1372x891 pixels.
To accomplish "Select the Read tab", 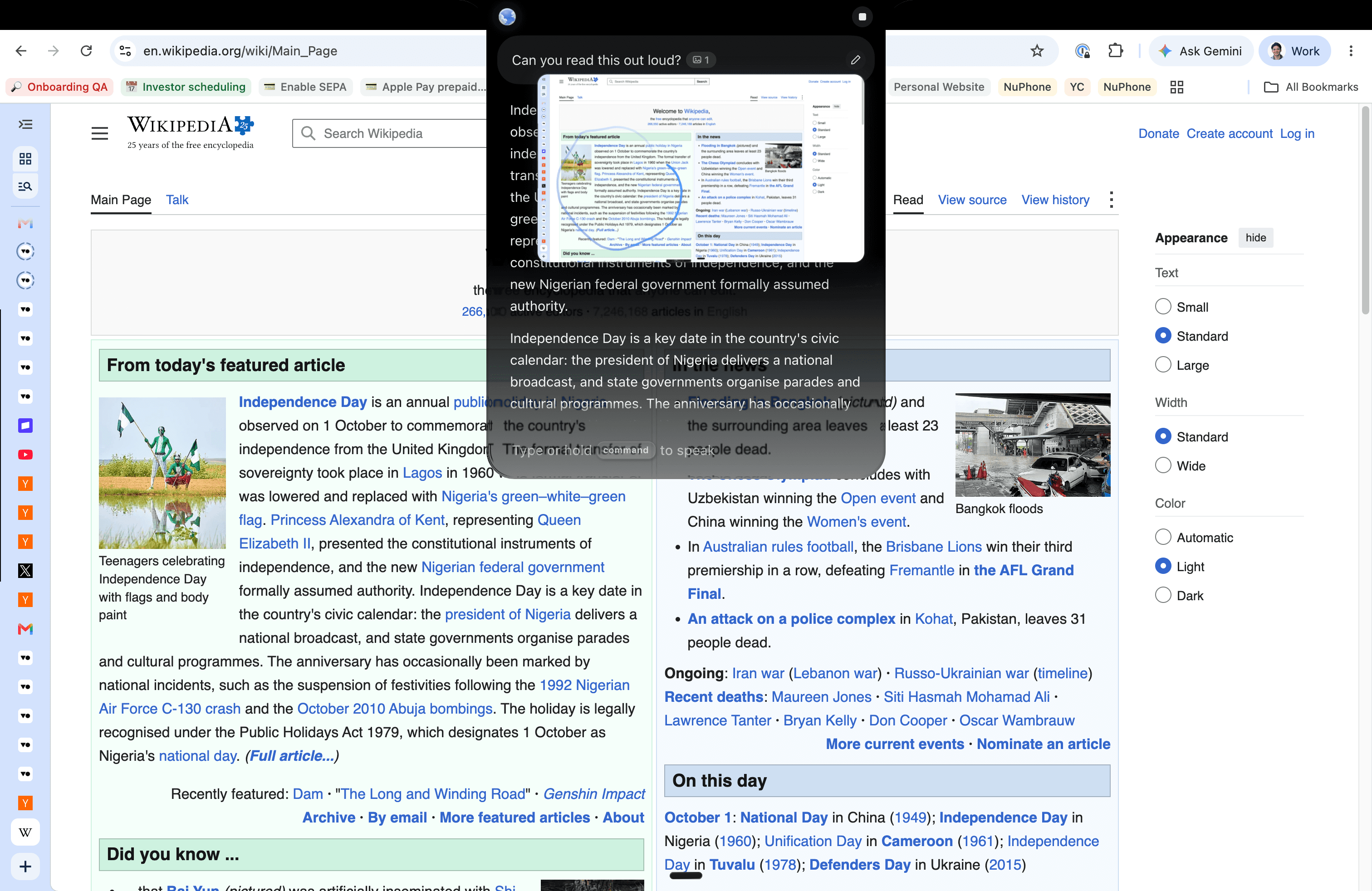I will click(908, 200).
